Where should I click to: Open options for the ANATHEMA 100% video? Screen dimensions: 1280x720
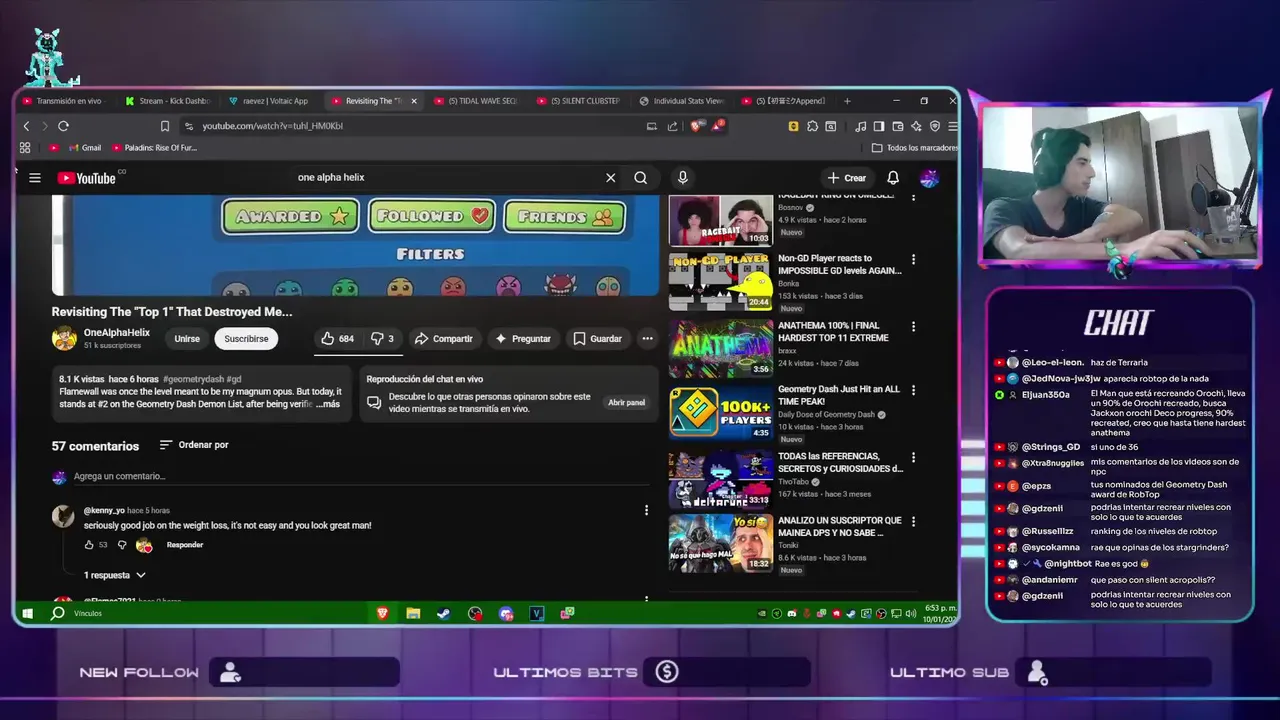[913, 327]
